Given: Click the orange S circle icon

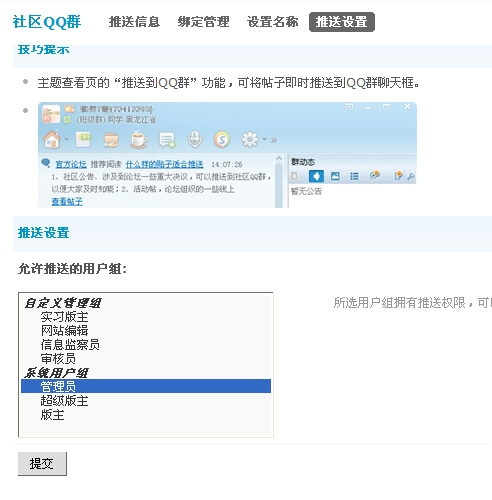Looking at the screenshot, I should 222,139.
